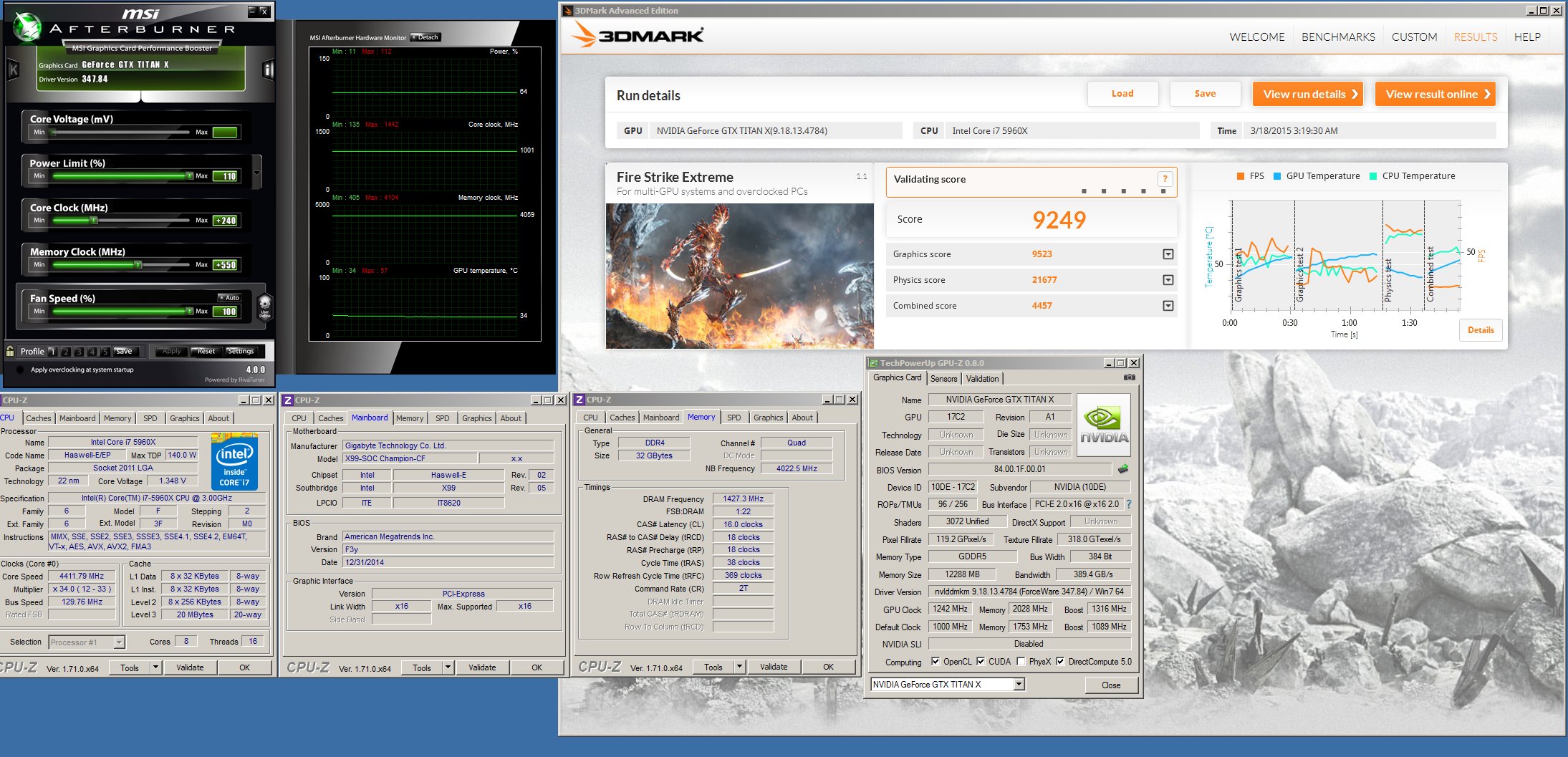This screenshot has height=757, width=1568.
Task: Click the MSI Afterburner round logo
Action: click(27, 26)
